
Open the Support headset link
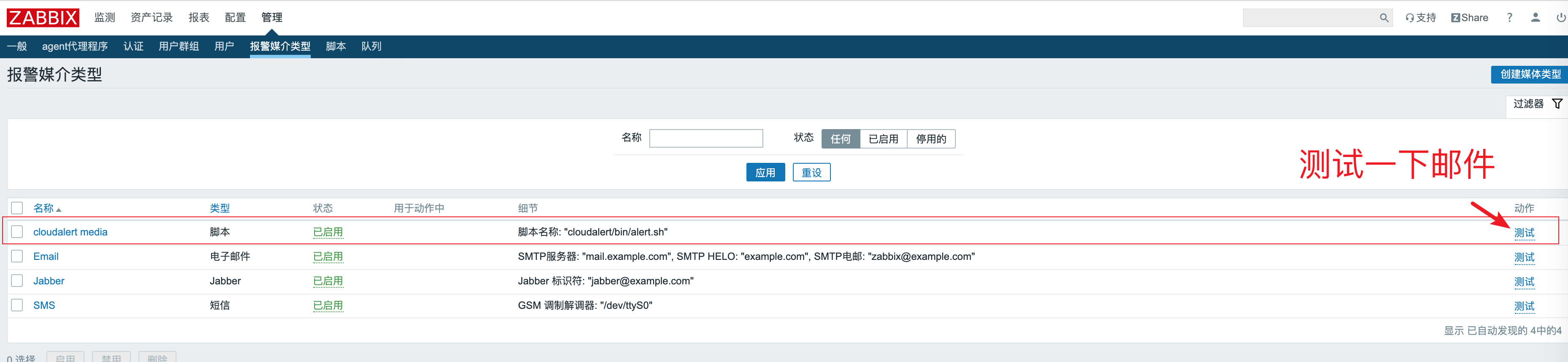click(1420, 18)
